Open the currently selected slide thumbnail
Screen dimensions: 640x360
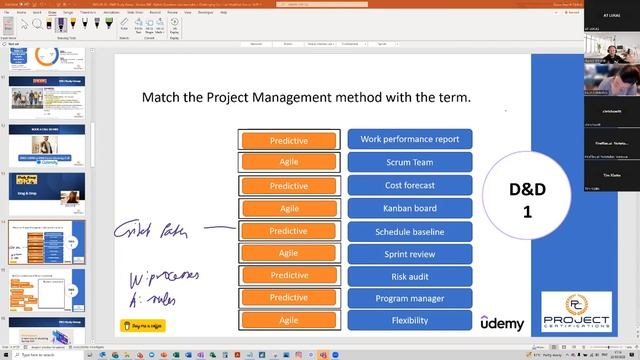[x=47, y=242]
